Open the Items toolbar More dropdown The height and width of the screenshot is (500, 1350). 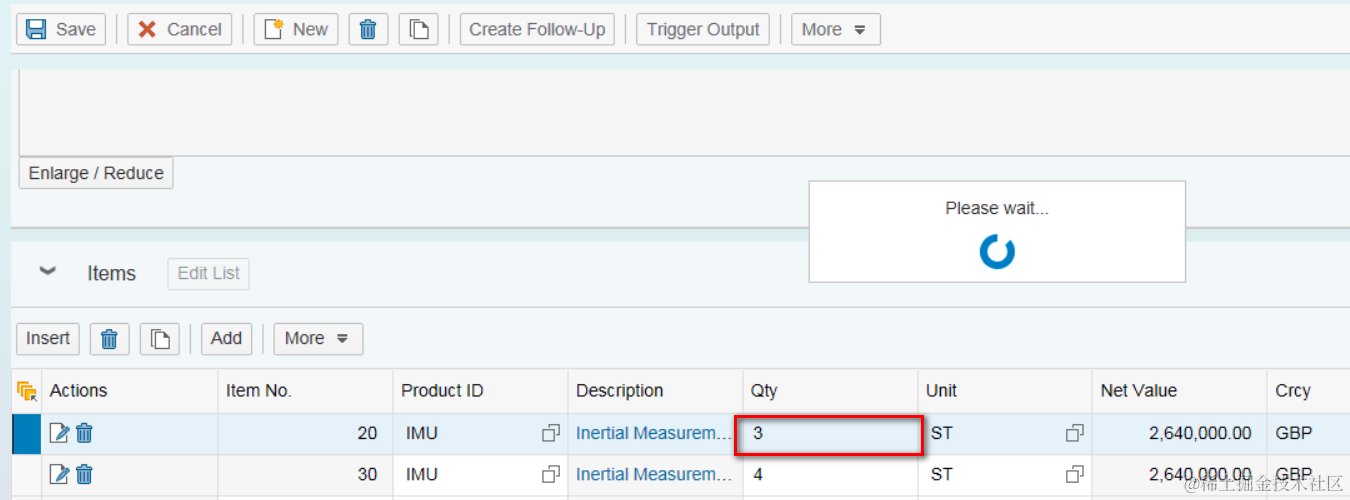pyautogui.click(x=318, y=339)
